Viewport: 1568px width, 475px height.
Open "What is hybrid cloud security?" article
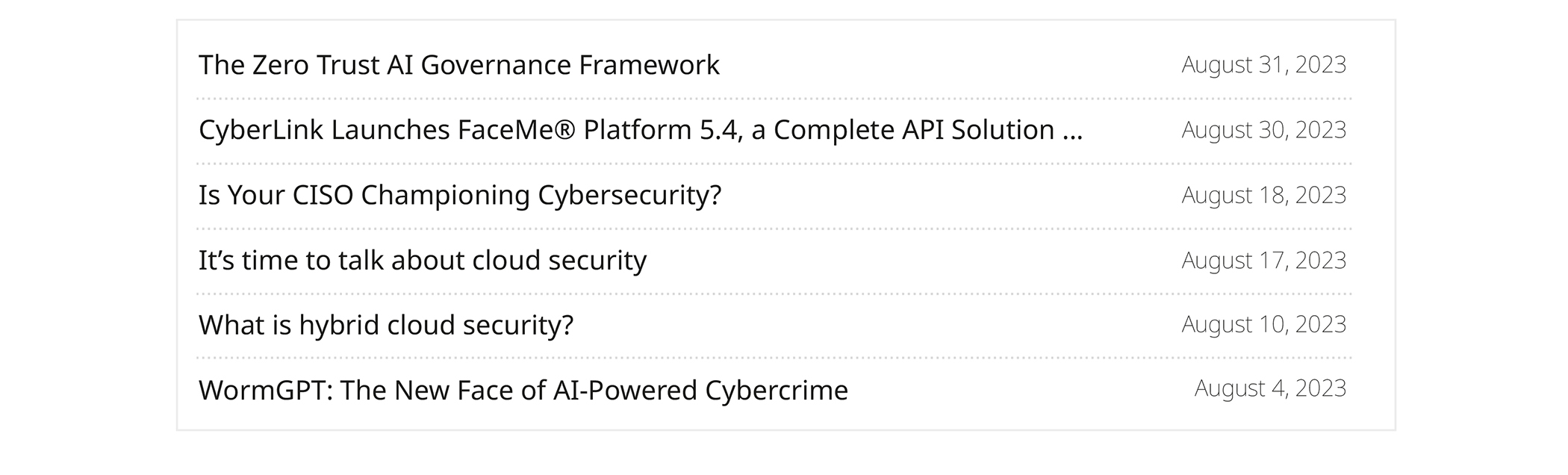[x=385, y=326]
